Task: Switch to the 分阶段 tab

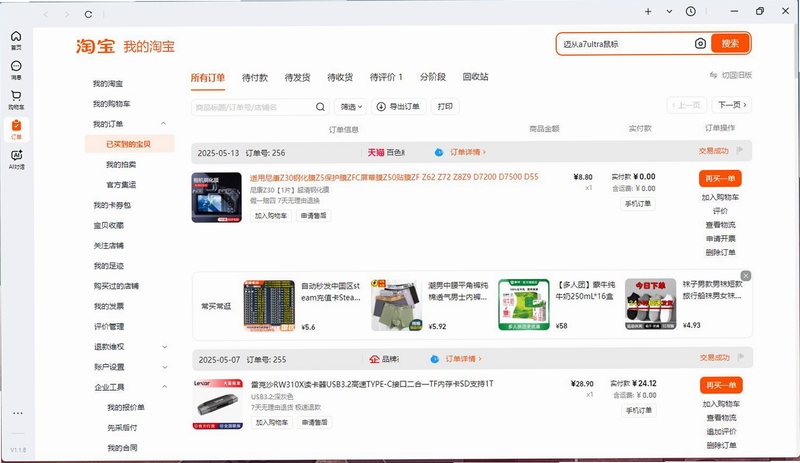Action: 433,77
